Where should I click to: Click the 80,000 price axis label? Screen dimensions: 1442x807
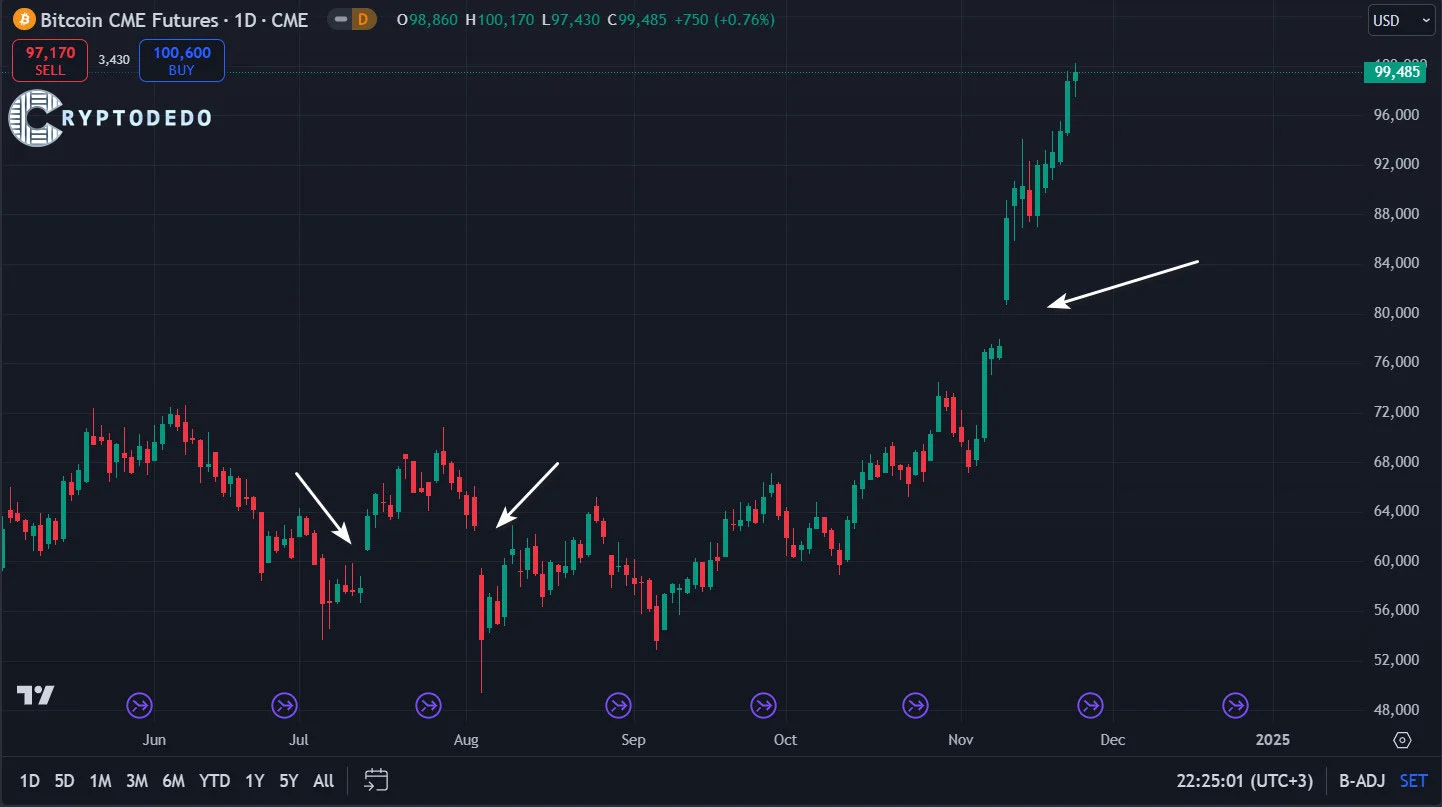(1397, 313)
